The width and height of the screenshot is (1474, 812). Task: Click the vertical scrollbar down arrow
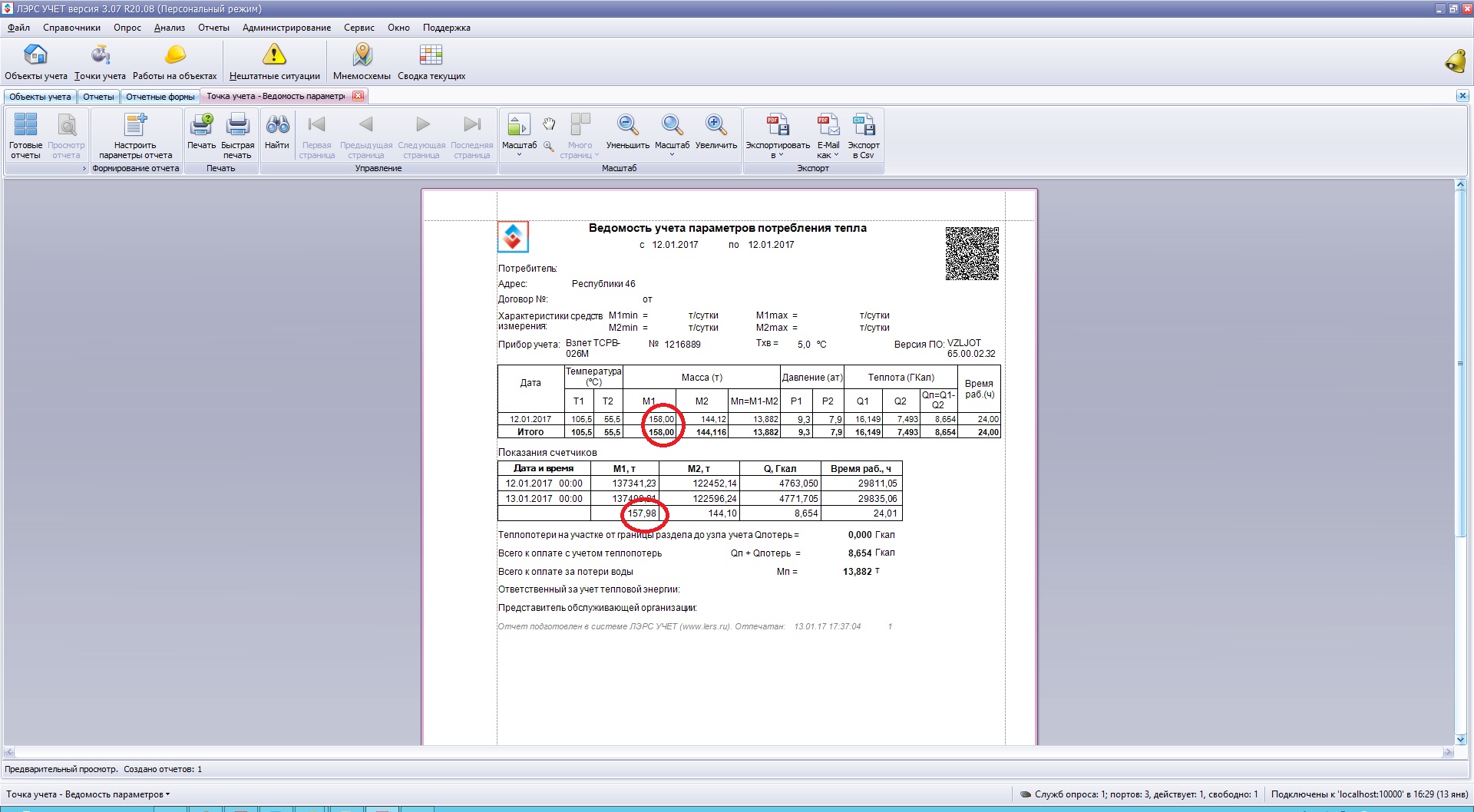point(1460,739)
